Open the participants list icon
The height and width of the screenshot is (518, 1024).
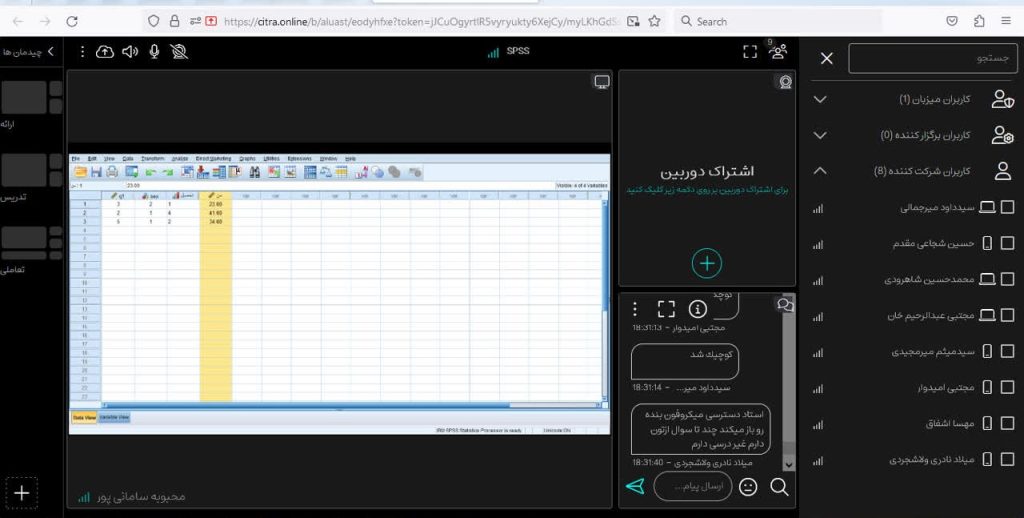coord(777,51)
